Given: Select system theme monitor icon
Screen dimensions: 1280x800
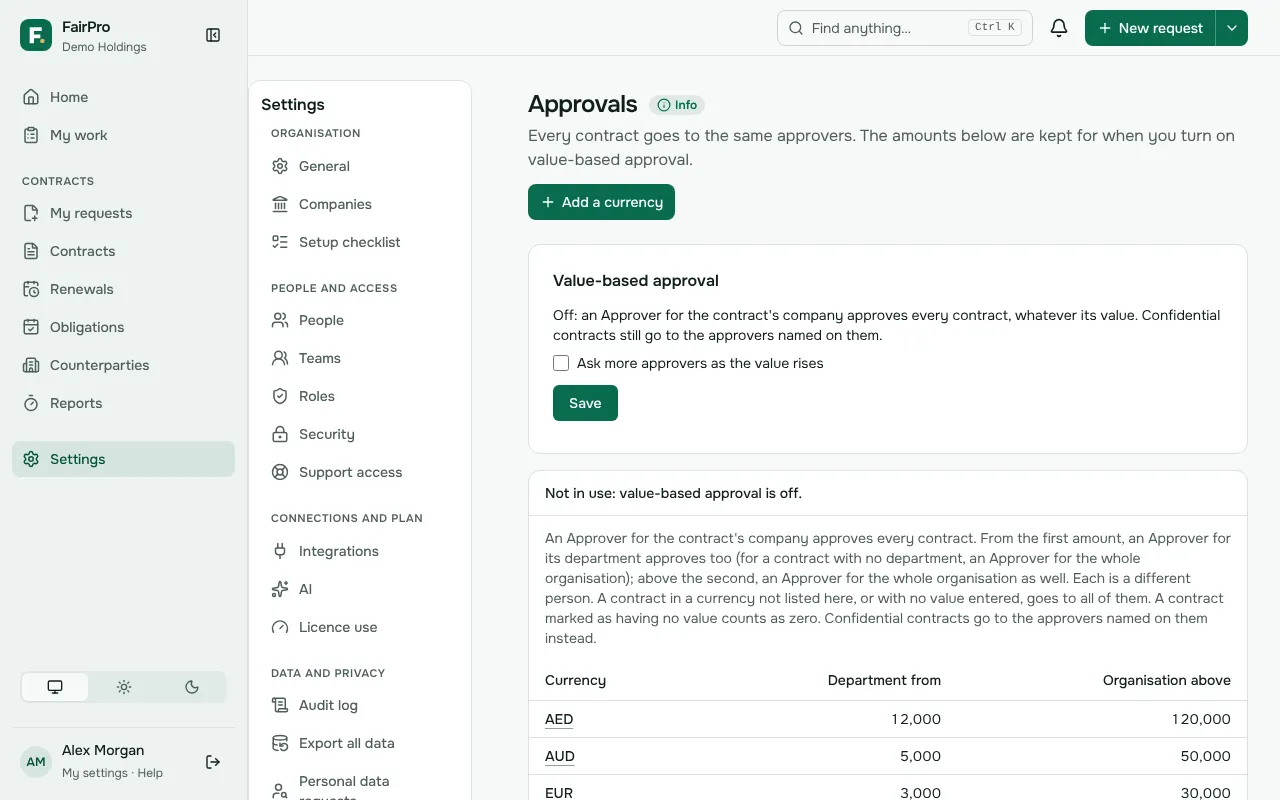Looking at the screenshot, I should pyautogui.click(x=55, y=687).
